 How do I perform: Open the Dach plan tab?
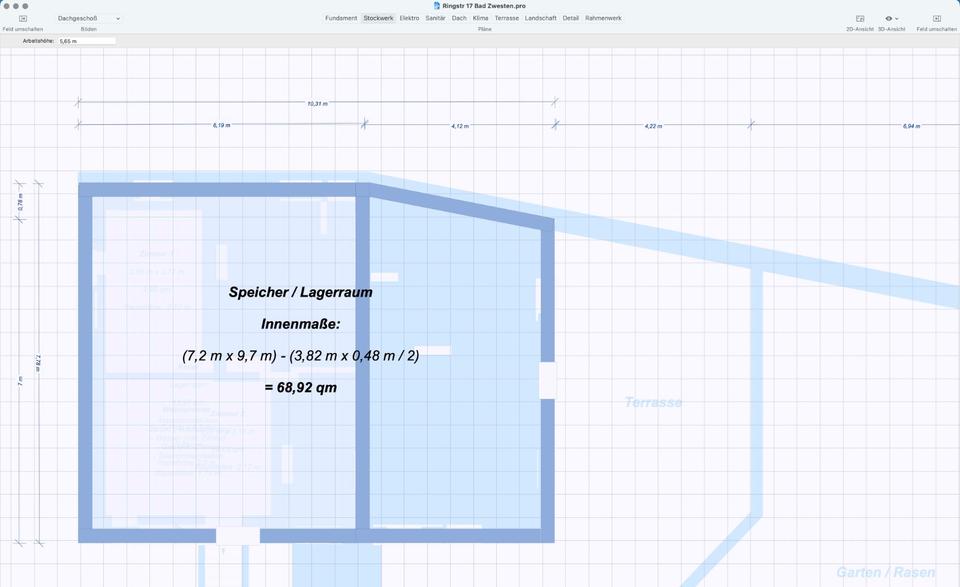459,18
